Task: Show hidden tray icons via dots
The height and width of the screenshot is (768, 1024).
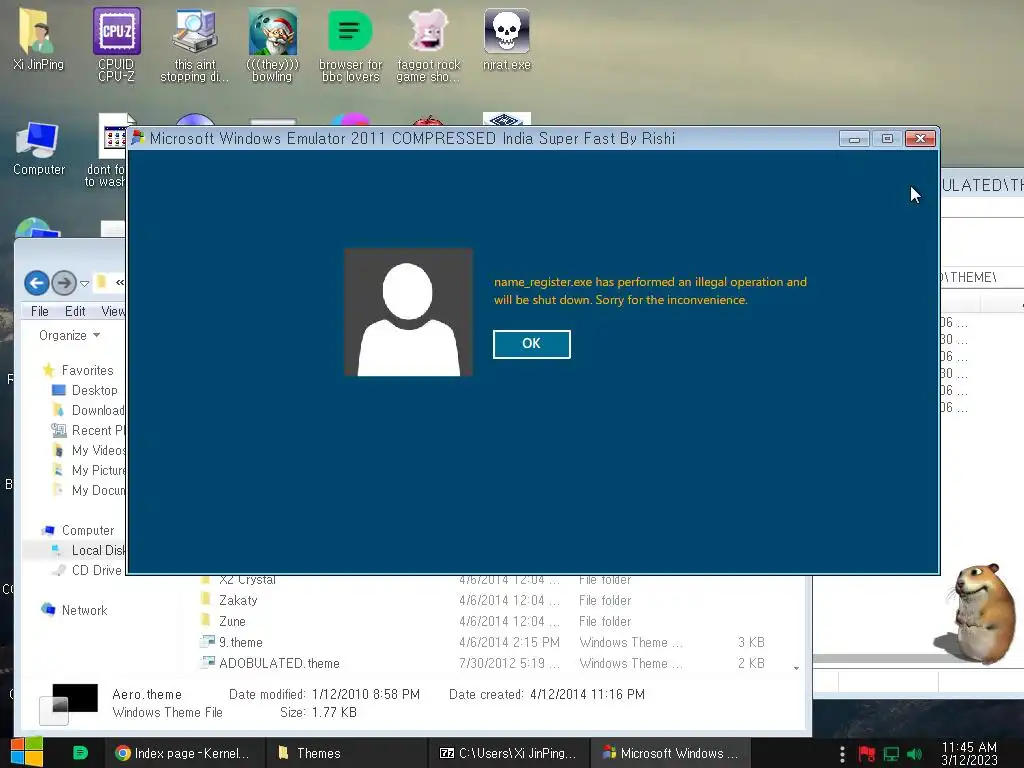Action: (x=842, y=754)
